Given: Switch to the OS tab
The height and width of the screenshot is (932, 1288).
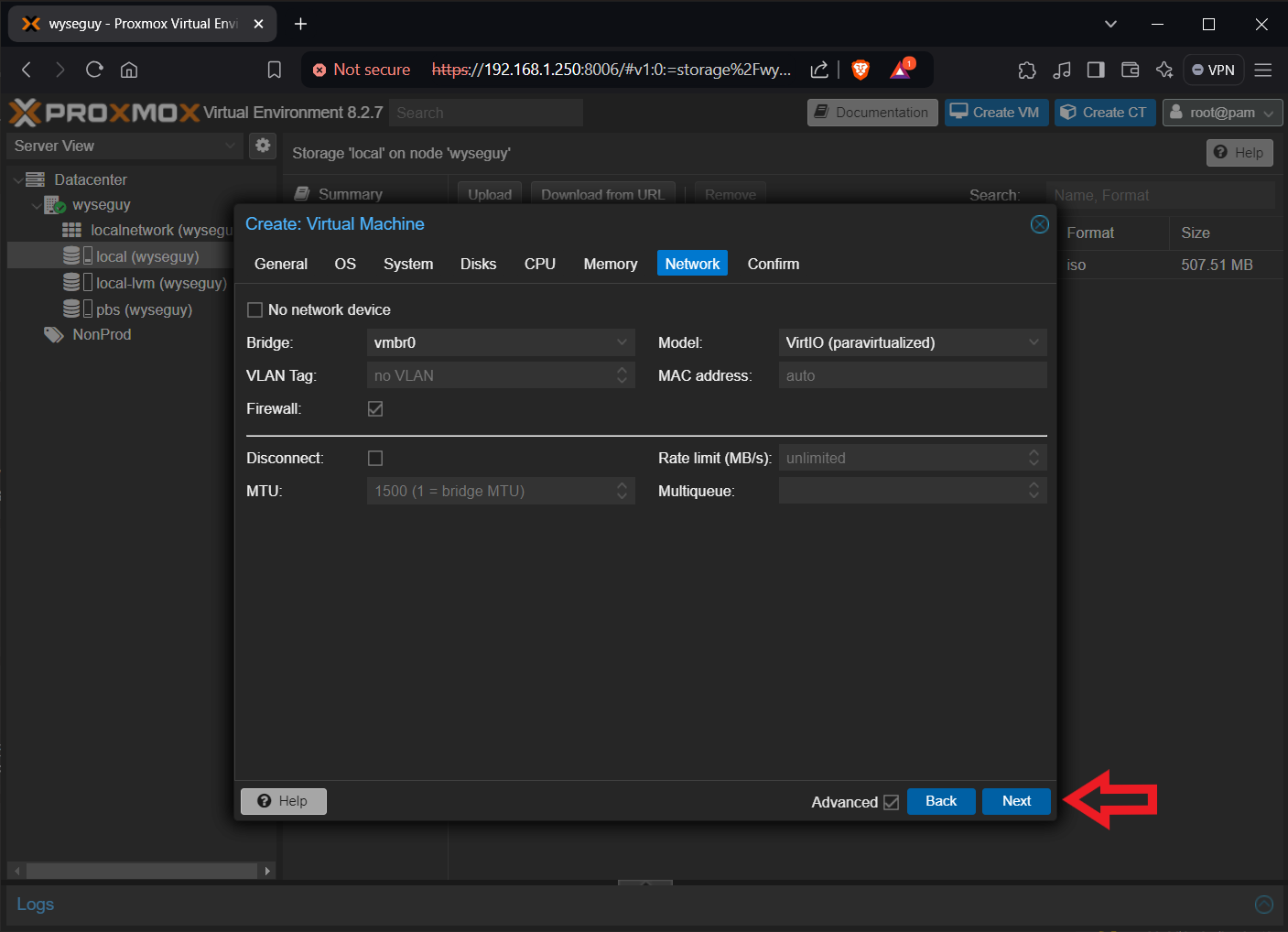Looking at the screenshot, I should (345, 264).
